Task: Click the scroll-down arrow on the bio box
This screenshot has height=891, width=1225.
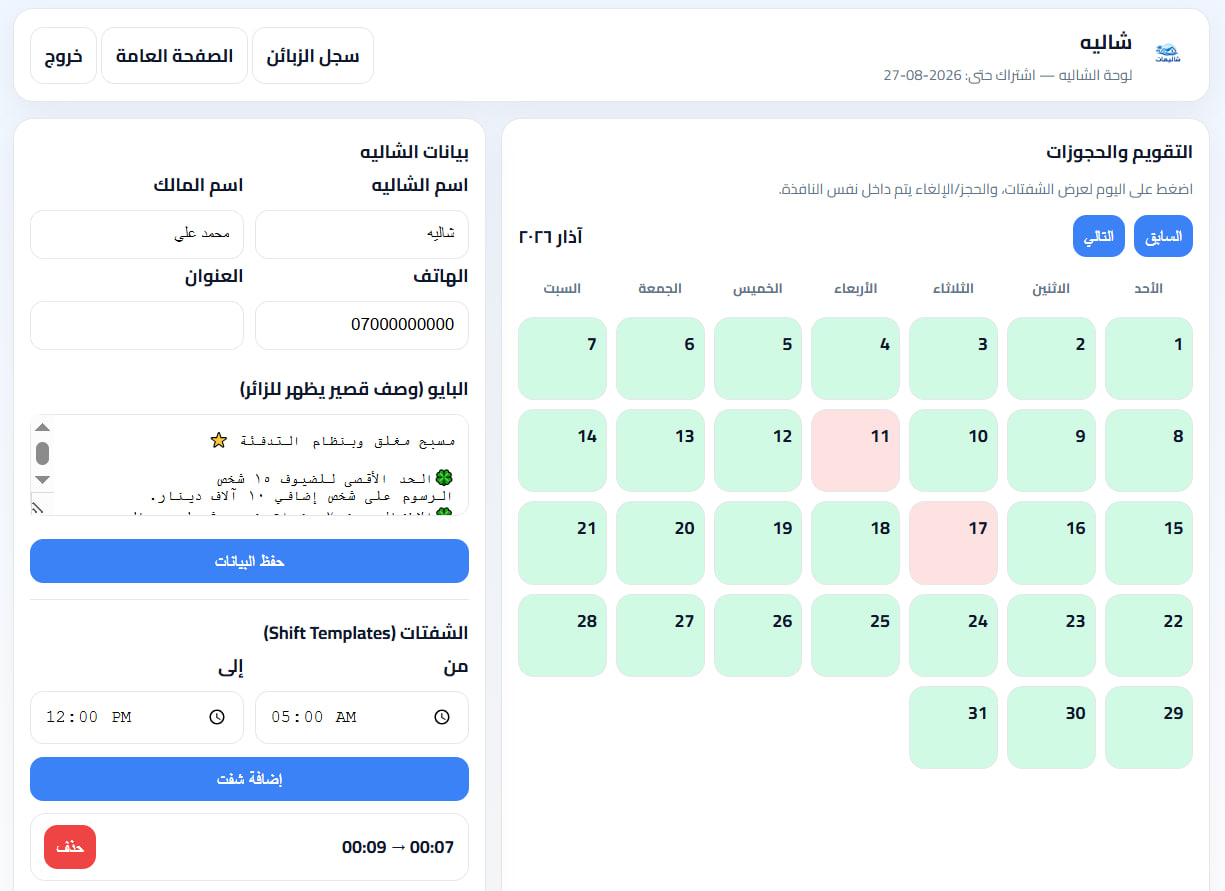Action: coord(42,479)
